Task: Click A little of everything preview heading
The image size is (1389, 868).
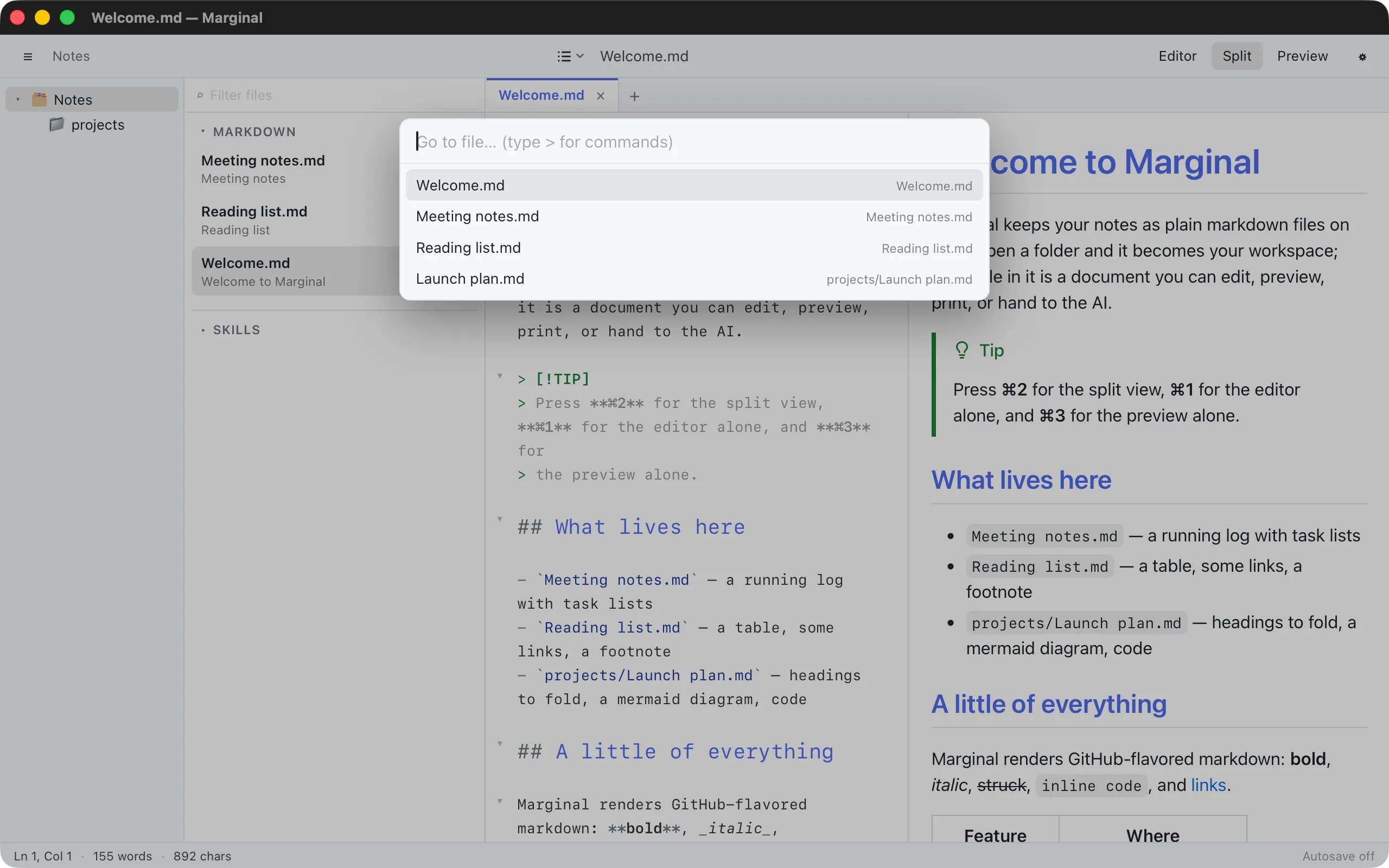Action: coord(1049,704)
